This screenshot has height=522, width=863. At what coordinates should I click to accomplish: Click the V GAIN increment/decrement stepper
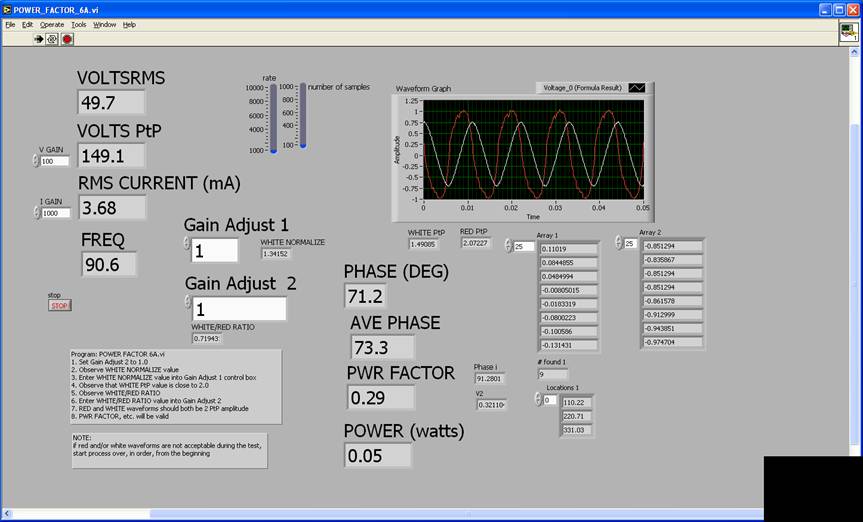point(36,161)
